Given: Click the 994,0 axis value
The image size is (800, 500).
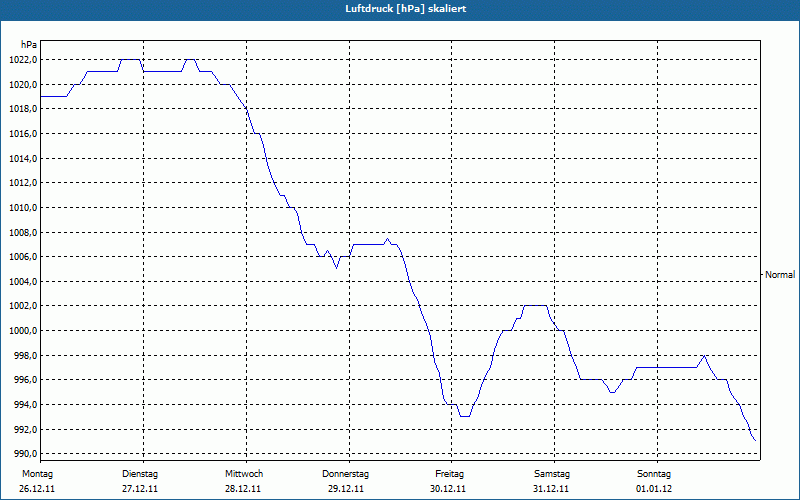Looking at the screenshot, I should click(x=26, y=405).
